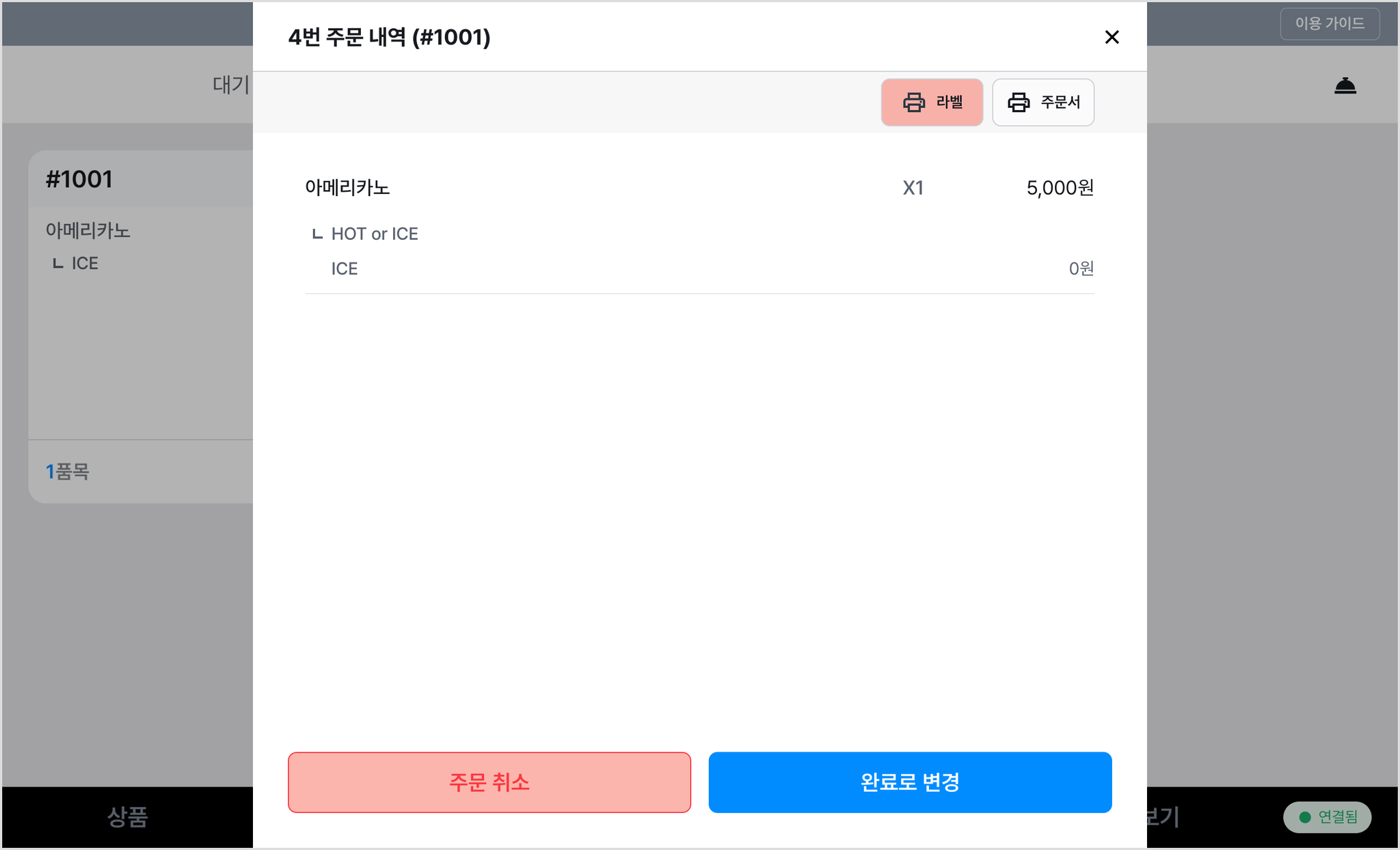Screen dimensions: 1400x850
Task: Select the 대기 tab
Action: tap(231, 85)
